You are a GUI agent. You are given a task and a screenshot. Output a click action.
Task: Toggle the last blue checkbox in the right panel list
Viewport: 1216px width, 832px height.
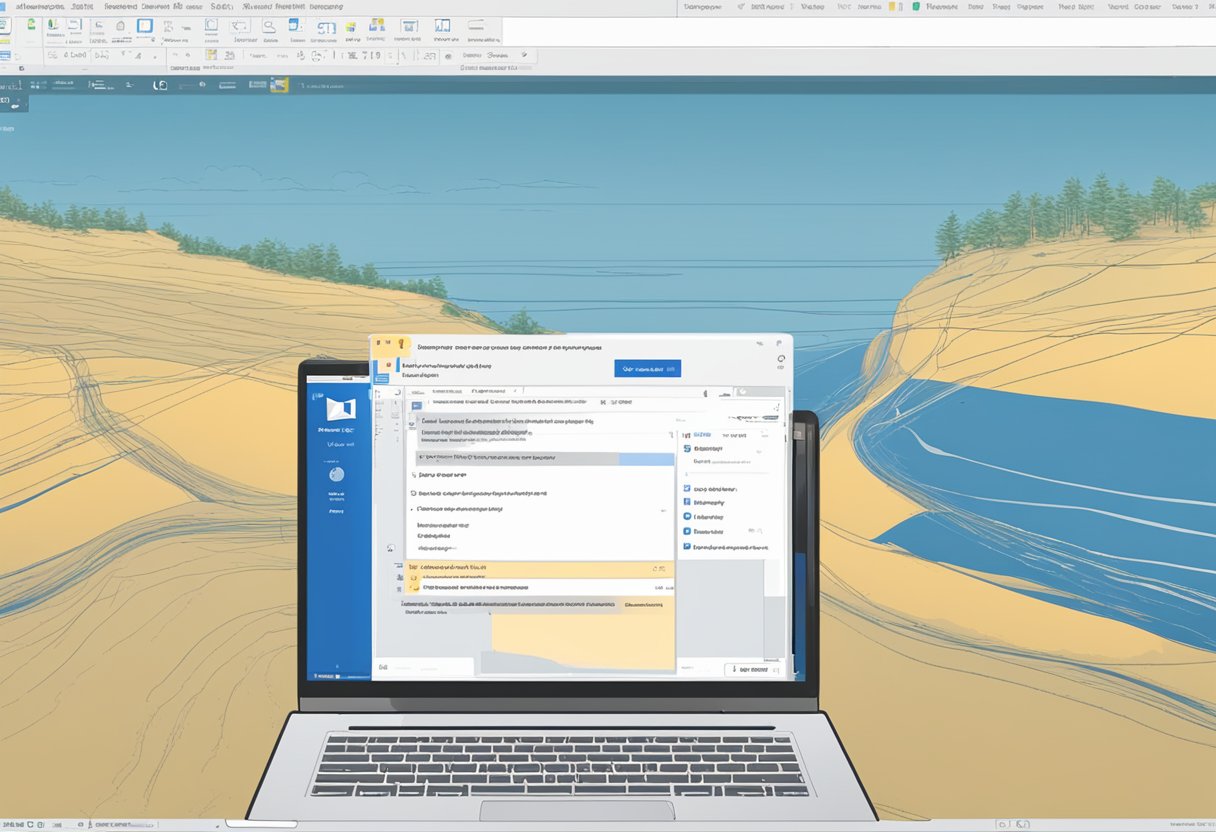click(x=687, y=547)
